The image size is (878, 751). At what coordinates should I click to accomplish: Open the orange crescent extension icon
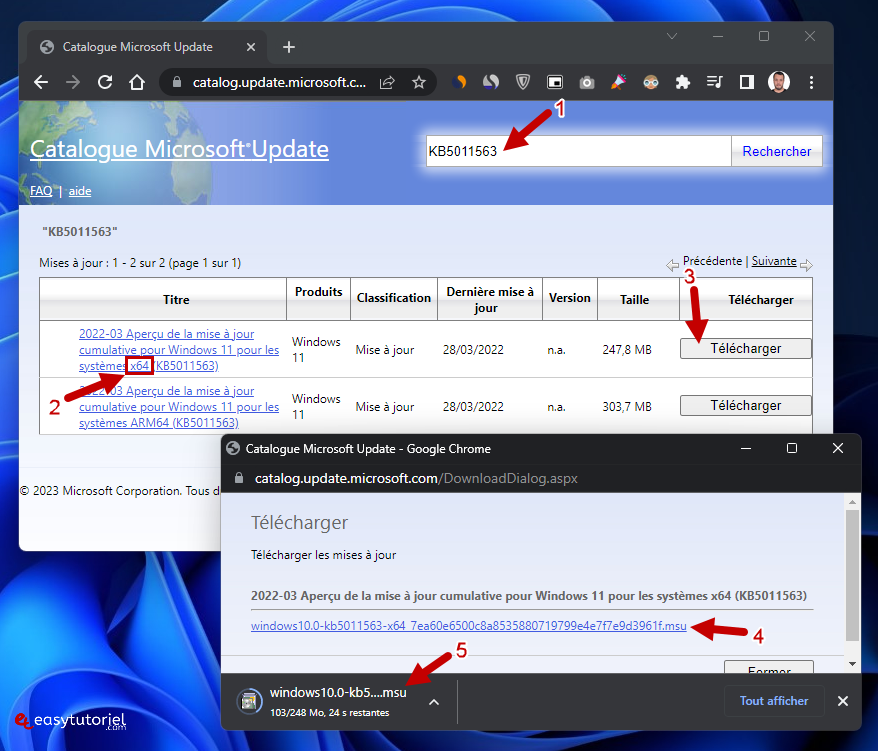pyautogui.click(x=459, y=82)
